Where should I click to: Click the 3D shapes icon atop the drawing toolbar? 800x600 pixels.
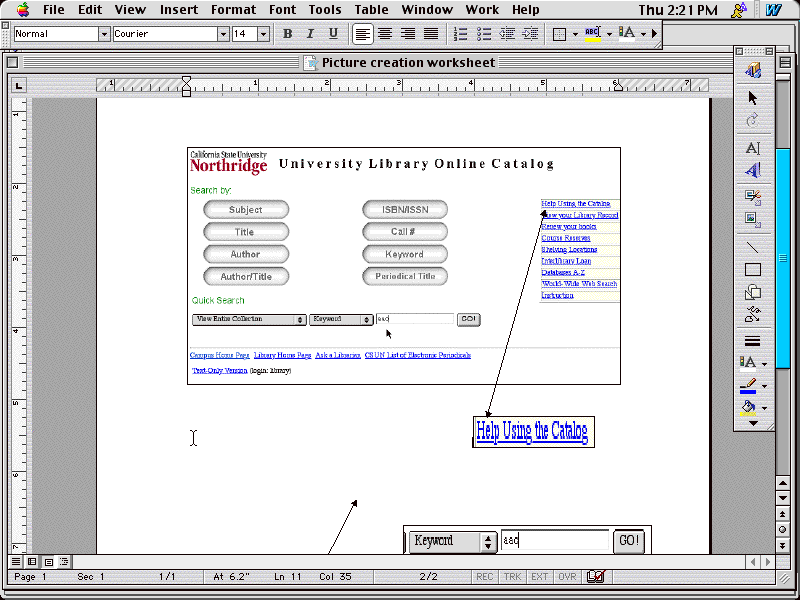pyautogui.click(x=753, y=70)
